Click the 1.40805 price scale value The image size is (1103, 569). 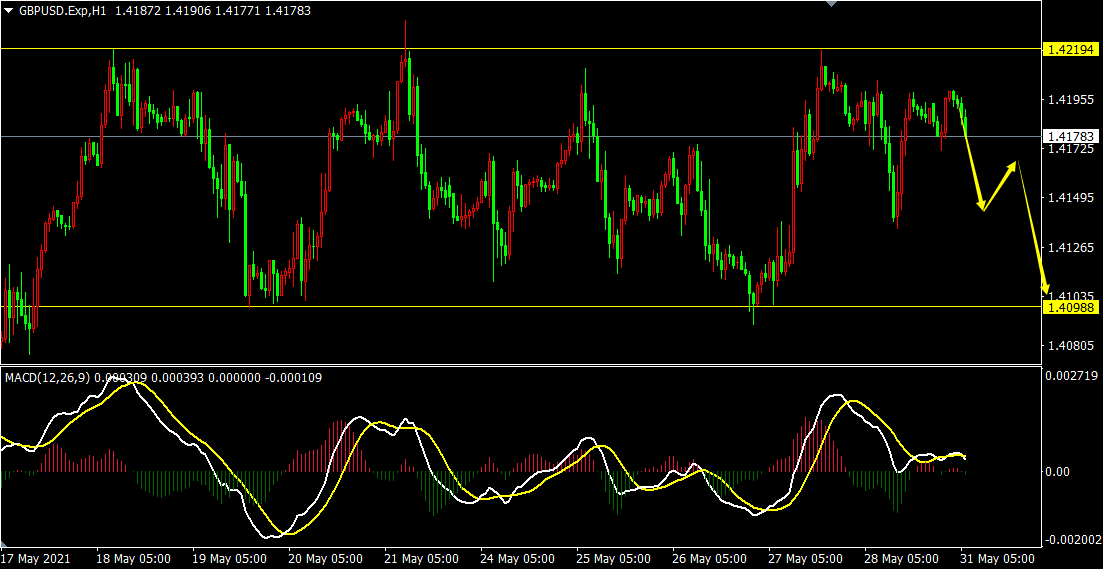coord(1070,345)
